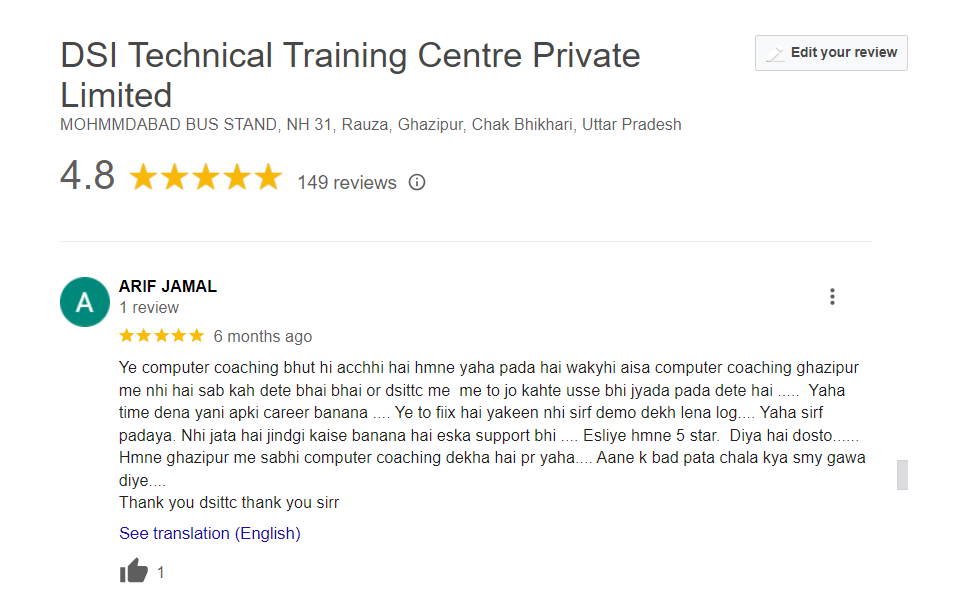The image size is (967, 610).
Task: Click the pencil icon in Edit review
Action: click(x=775, y=54)
